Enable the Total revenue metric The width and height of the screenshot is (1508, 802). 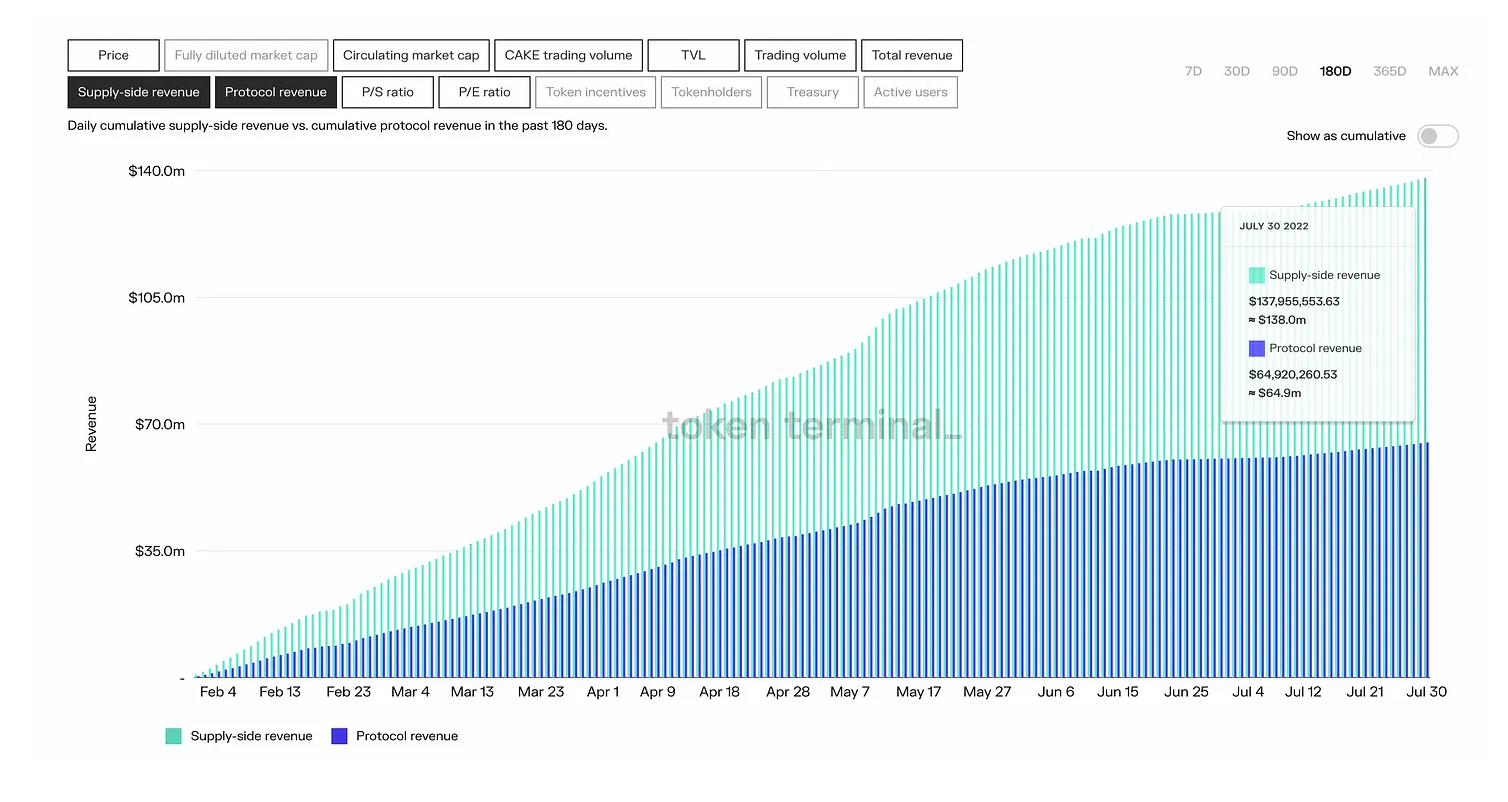[912, 55]
